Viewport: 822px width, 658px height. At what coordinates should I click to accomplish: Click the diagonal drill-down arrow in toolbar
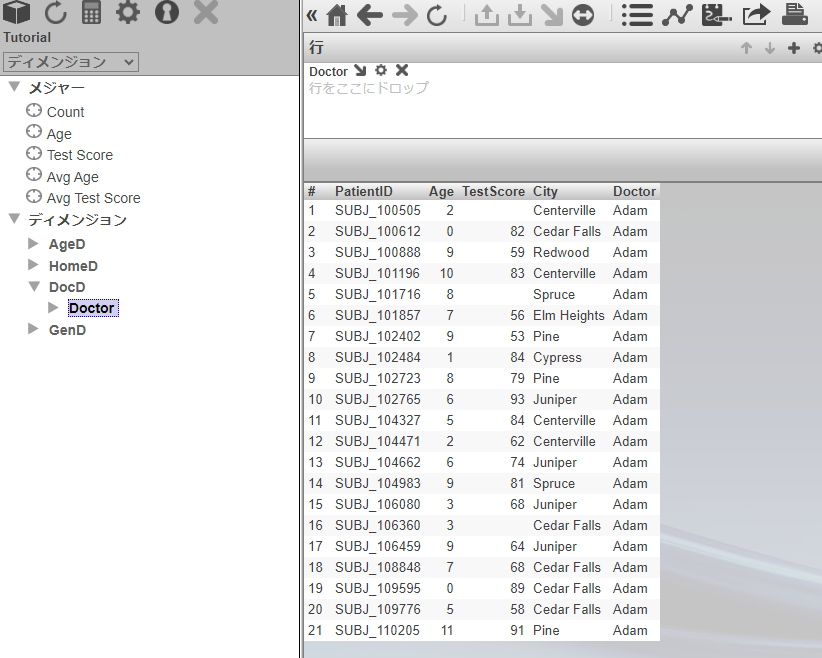point(551,15)
